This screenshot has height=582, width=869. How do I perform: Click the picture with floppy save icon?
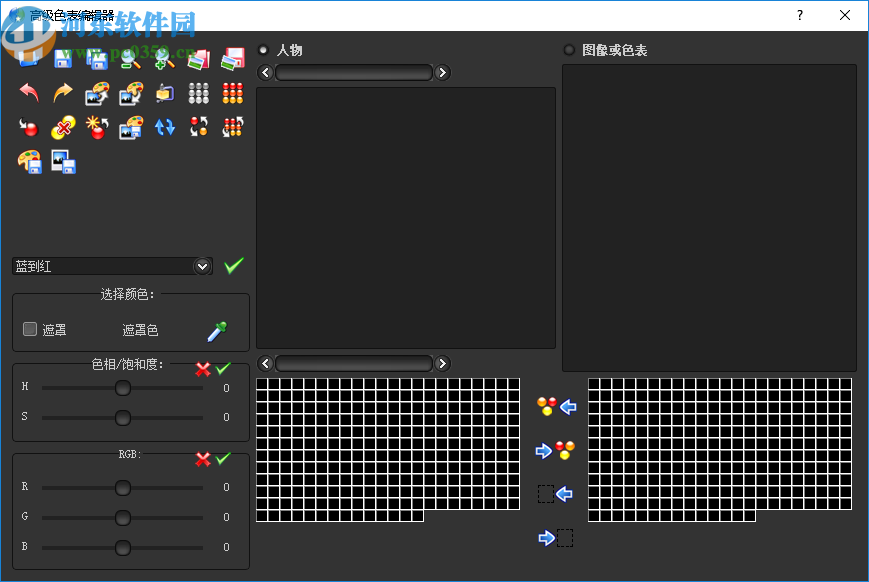click(x=63, y=162)
